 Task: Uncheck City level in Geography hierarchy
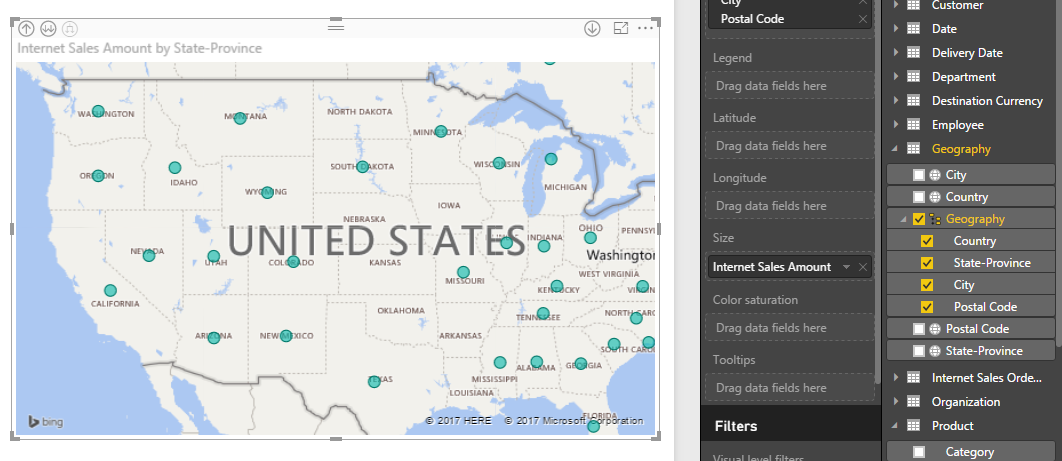(927, 285)
